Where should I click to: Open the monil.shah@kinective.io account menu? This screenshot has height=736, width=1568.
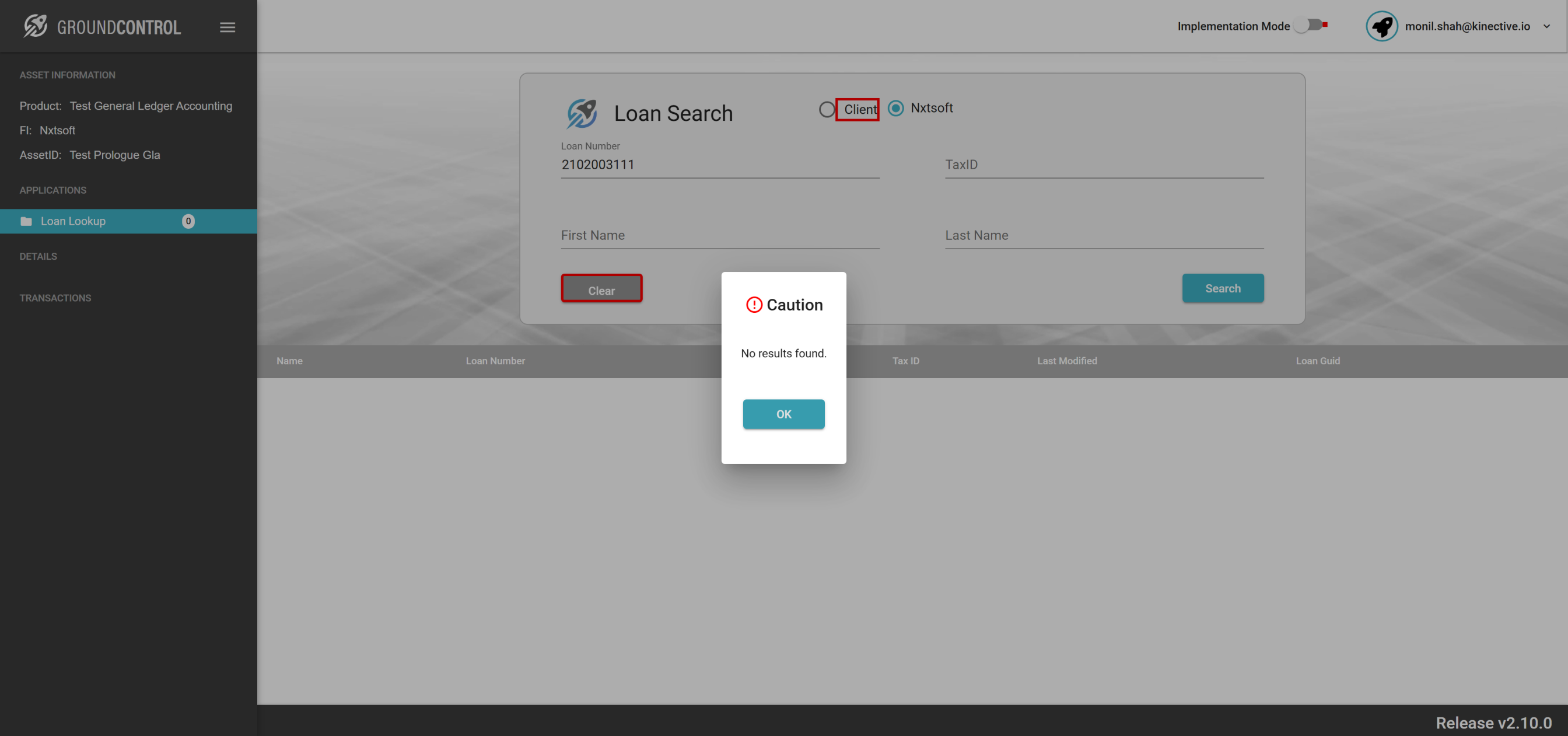(x=1466, y=26)
